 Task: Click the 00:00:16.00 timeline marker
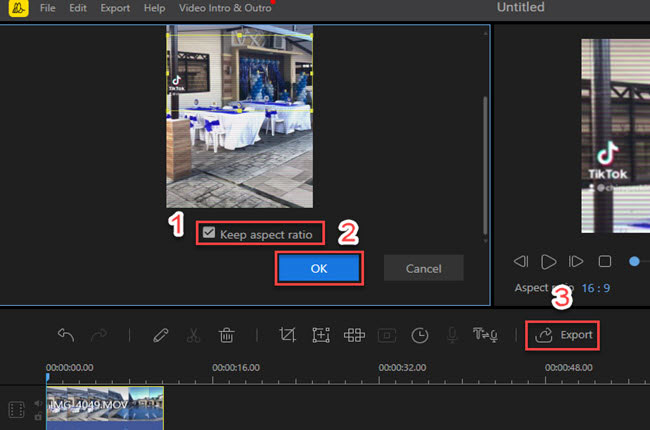236,367
